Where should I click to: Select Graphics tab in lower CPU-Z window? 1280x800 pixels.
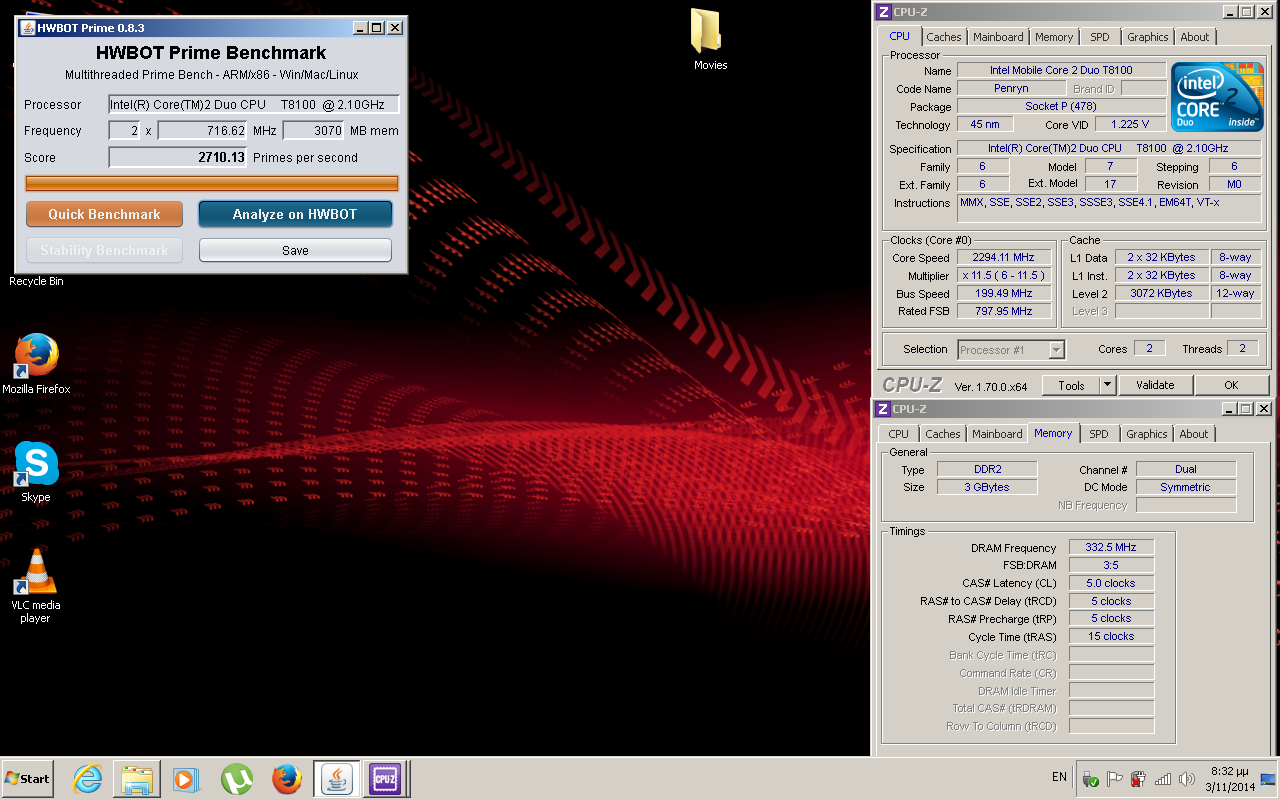pyautogui.click(x=1146, y=434)
